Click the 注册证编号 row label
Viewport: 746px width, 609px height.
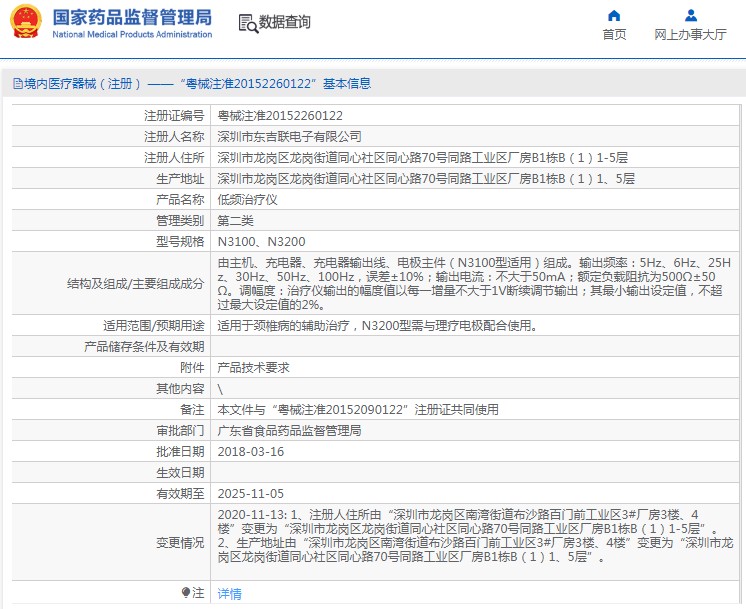click(174, 116)
